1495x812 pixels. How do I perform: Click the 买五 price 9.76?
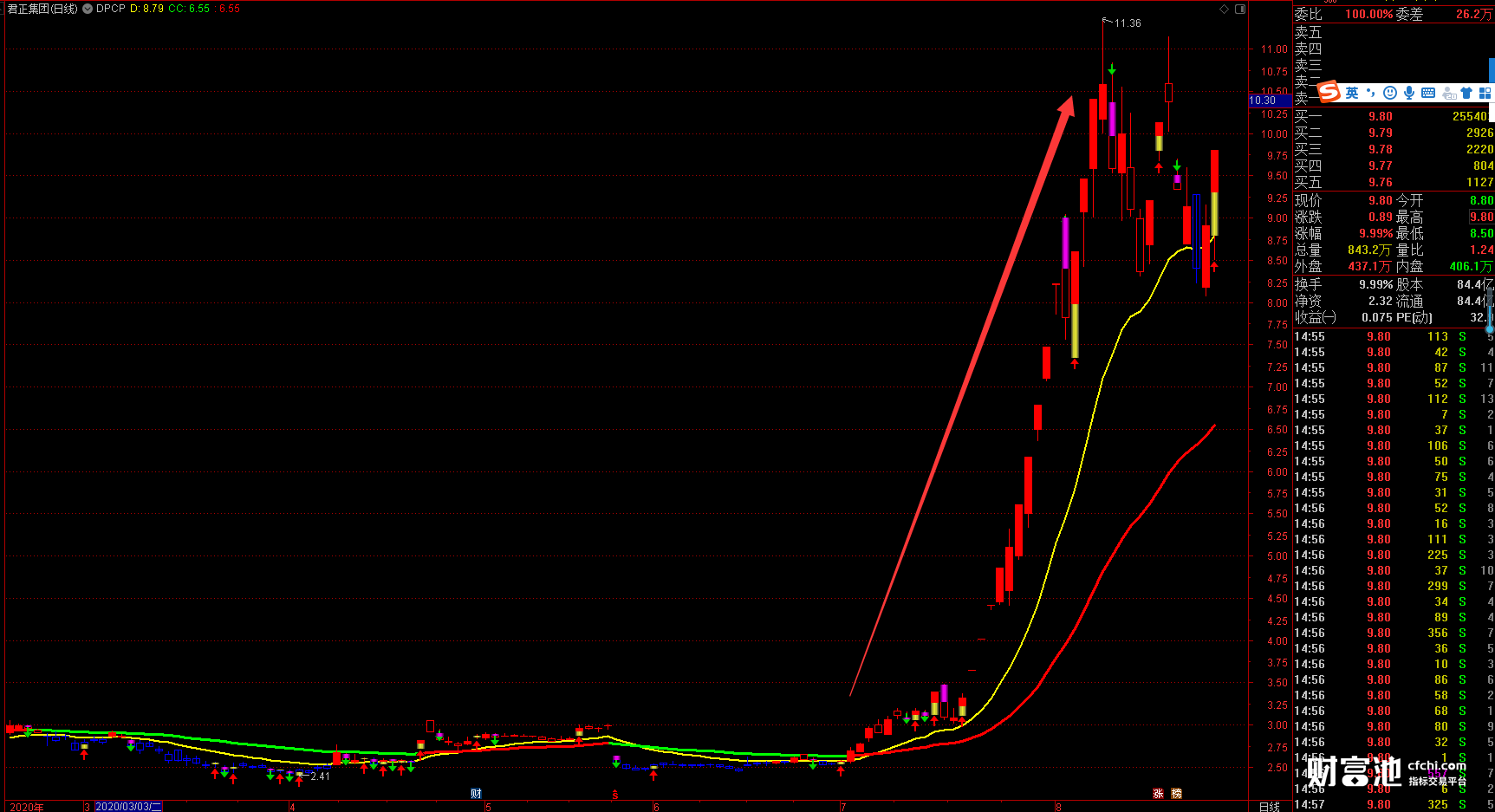coord(1381,183)
